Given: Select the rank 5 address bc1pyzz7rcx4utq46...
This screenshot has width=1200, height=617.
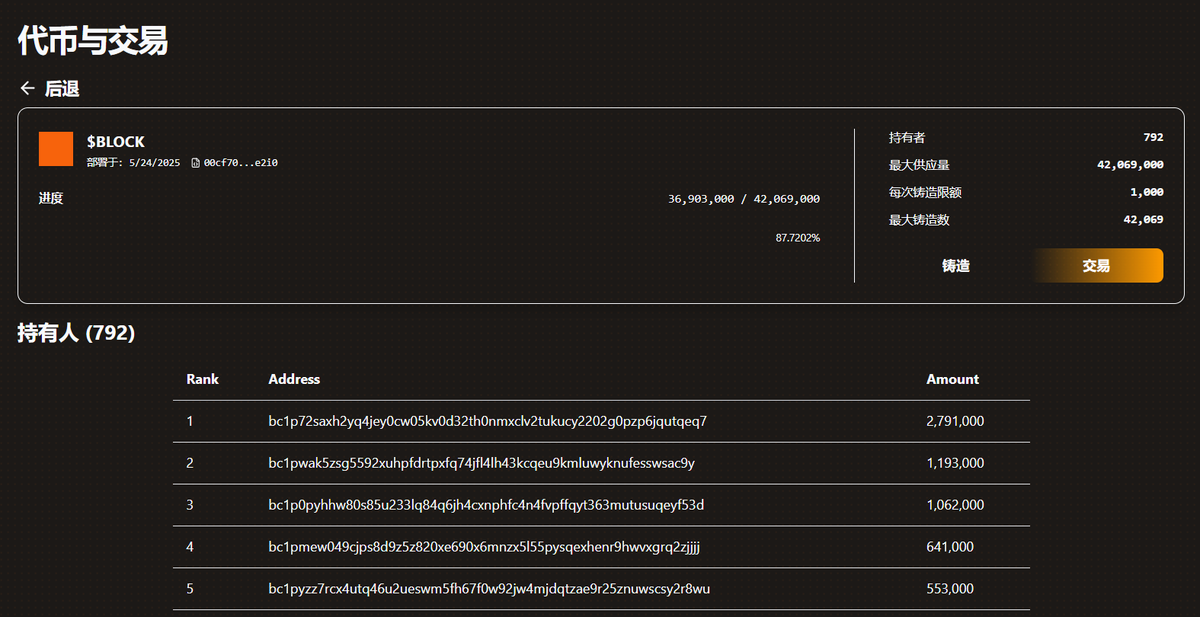Looking at the screenshot, I should (x=490, y=589).
